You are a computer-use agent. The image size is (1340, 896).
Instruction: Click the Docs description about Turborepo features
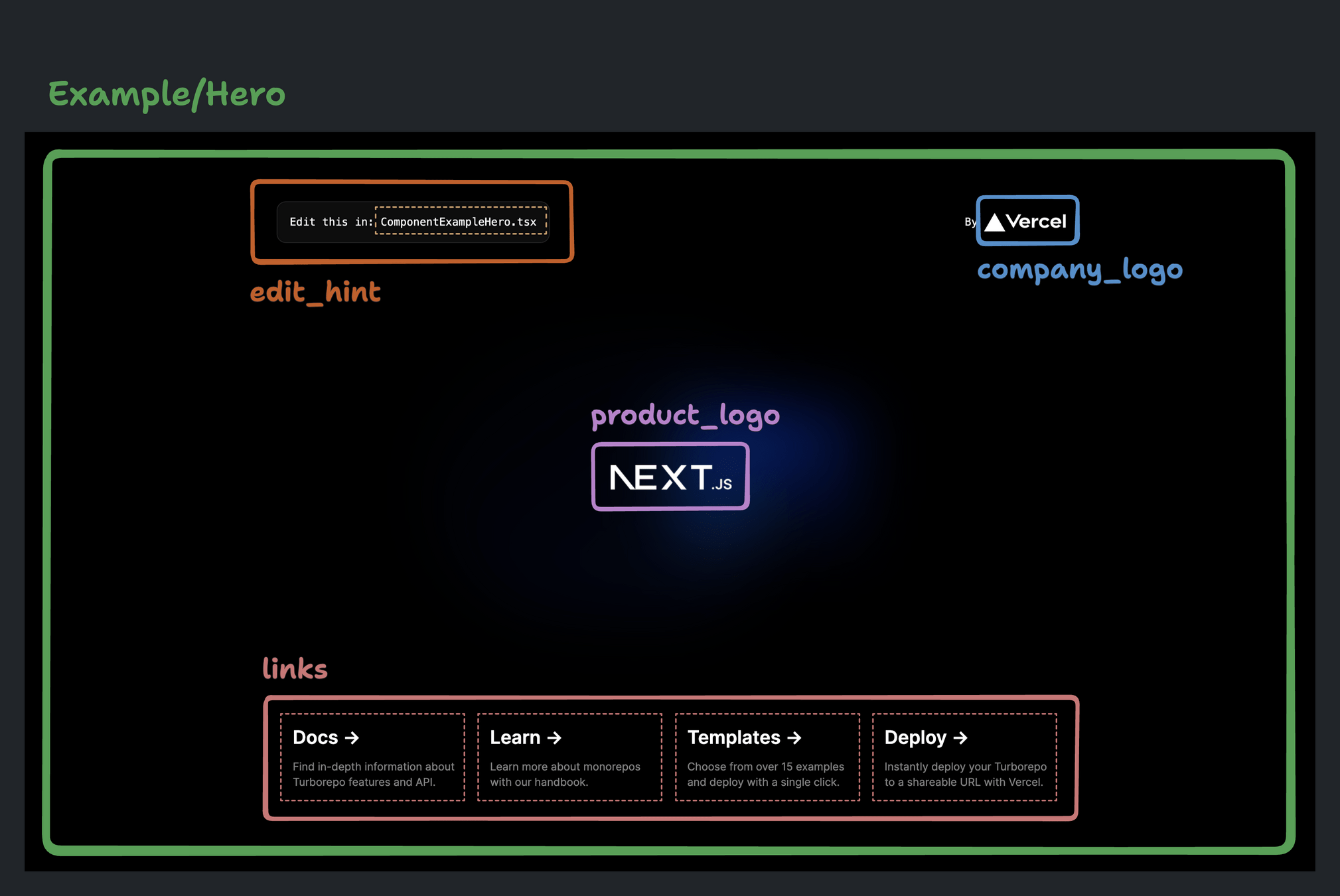[x=373, y=774]
